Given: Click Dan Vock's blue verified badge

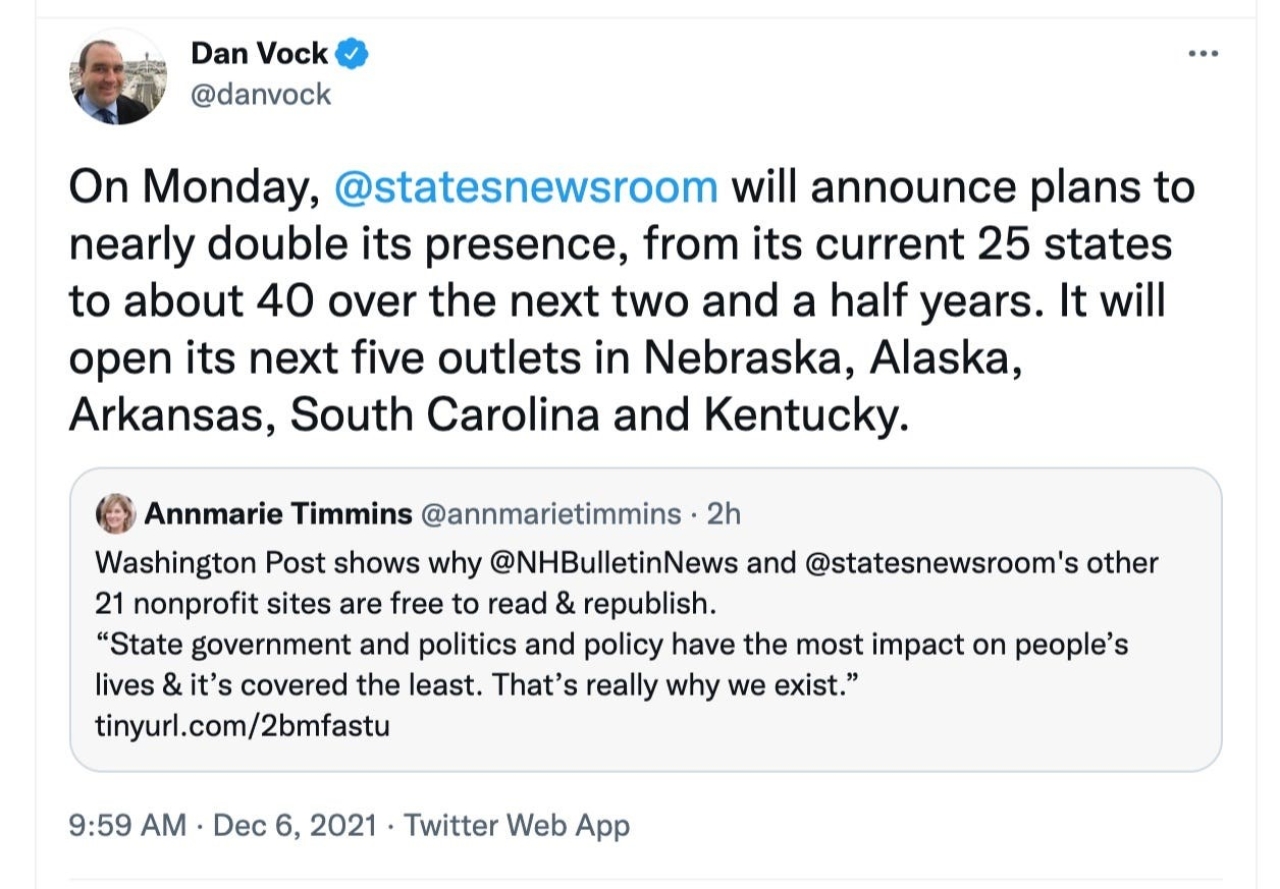Looking at the screenshot, I should click(352, 54).
